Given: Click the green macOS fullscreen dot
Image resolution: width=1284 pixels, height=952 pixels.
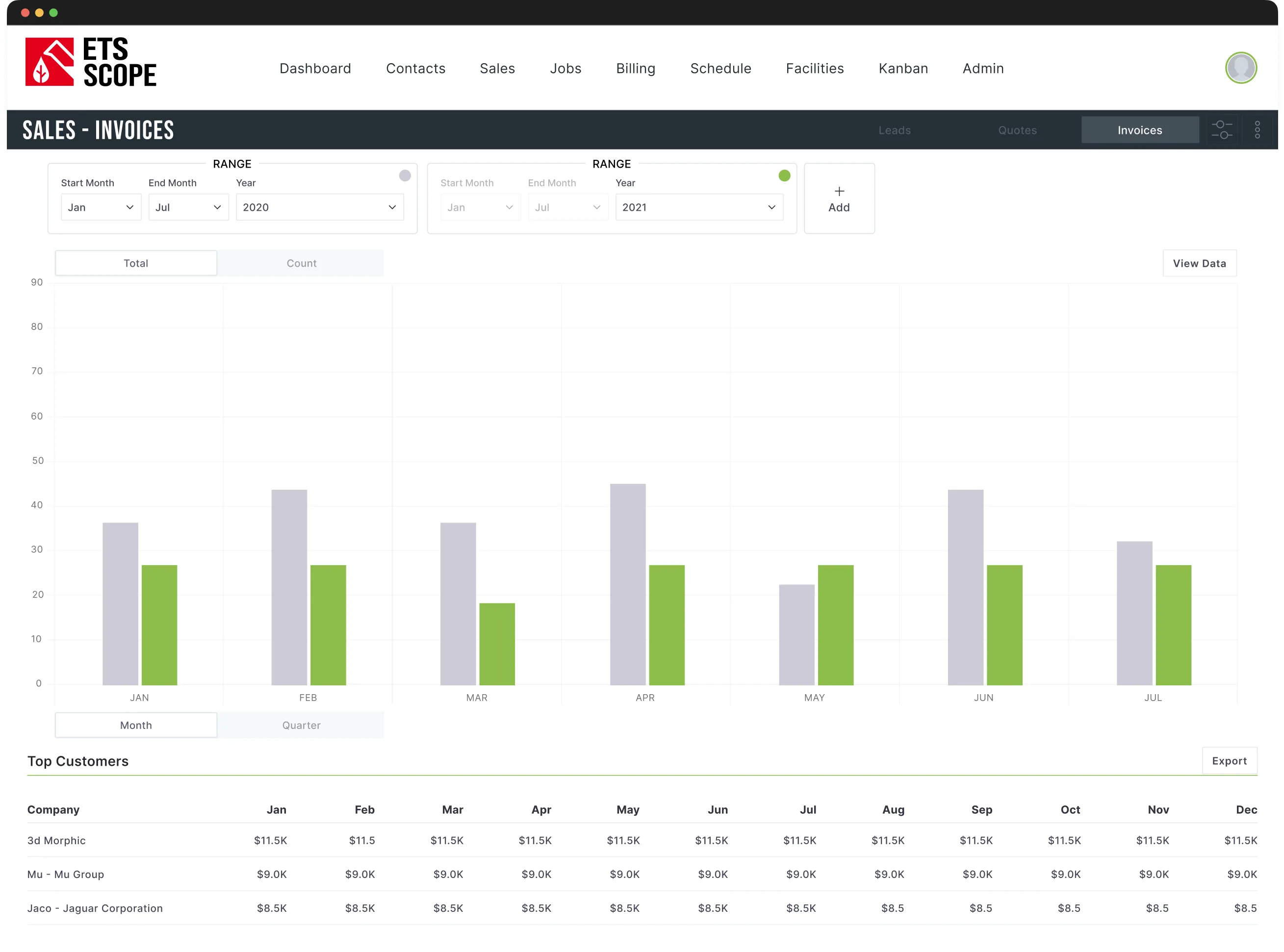Looking at the screenshot, I should pos(53,13).
